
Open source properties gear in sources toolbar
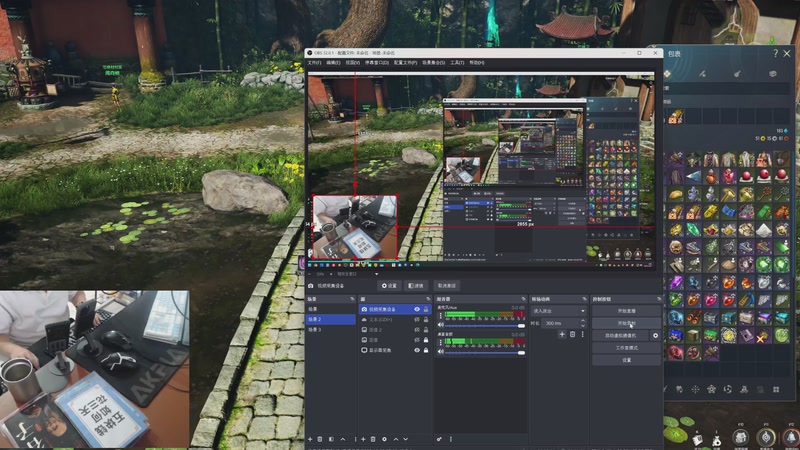384,439
